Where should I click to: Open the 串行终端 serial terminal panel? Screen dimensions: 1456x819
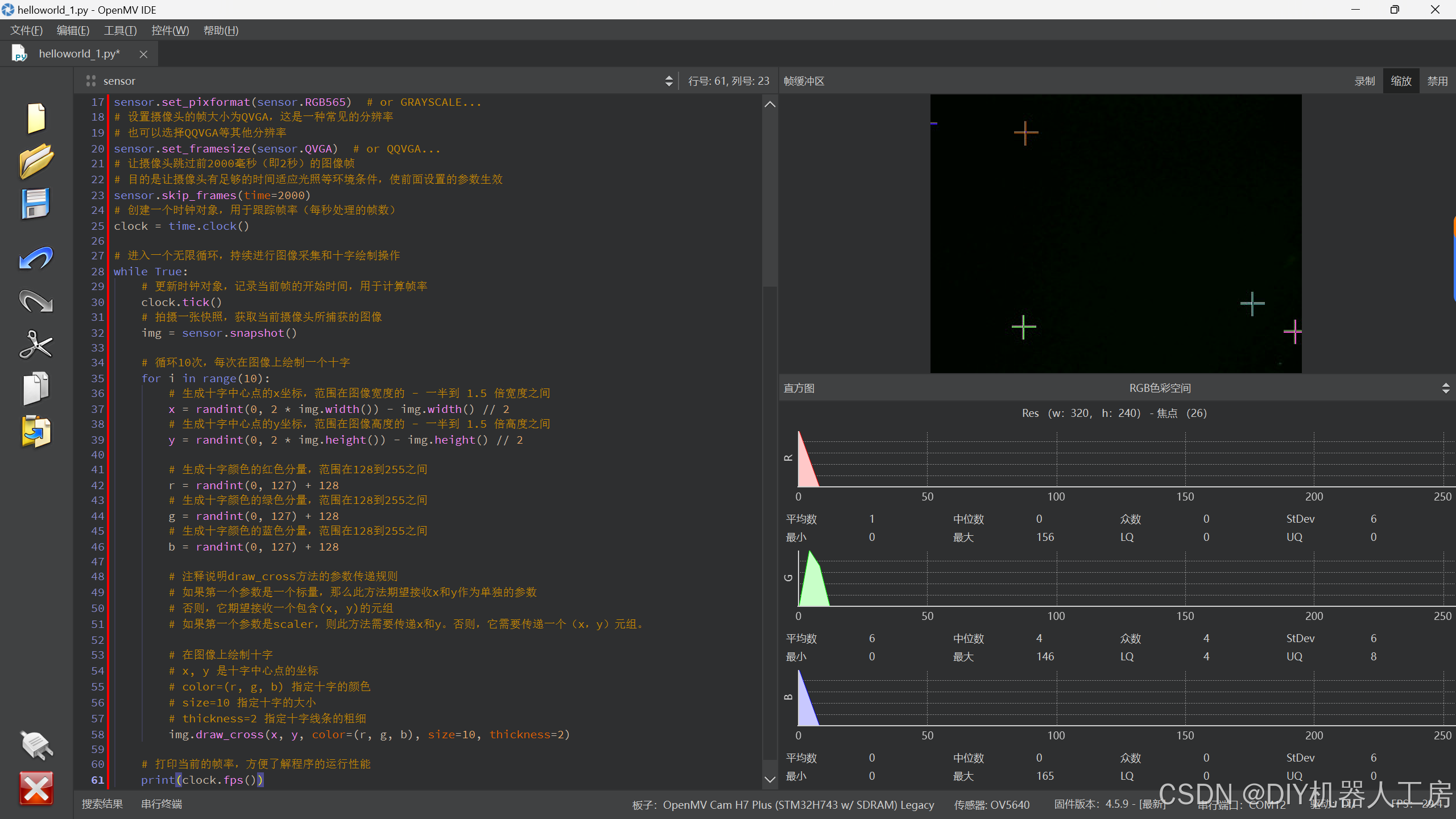tap(162, 804)
